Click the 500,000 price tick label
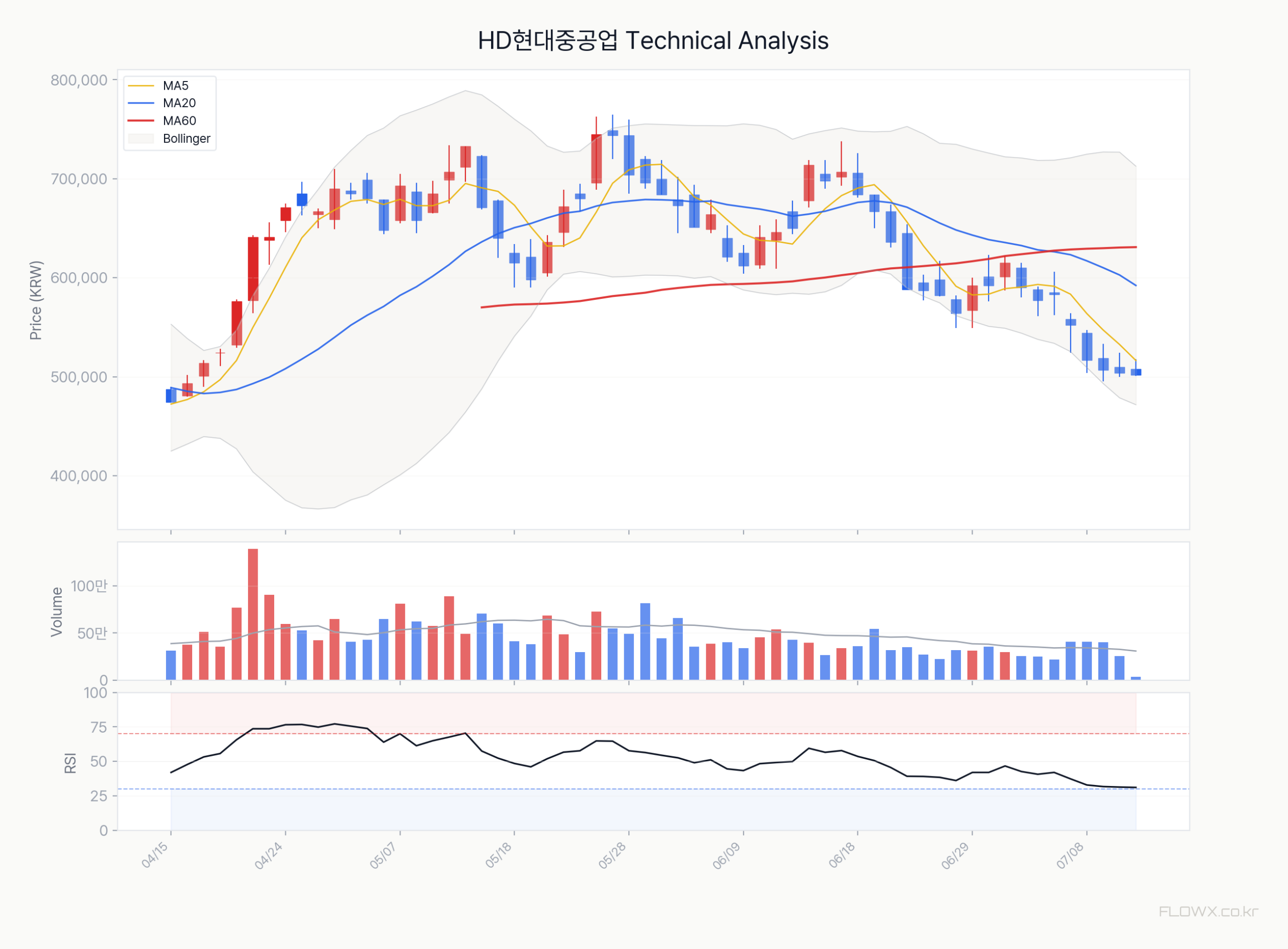 (79, 377)
